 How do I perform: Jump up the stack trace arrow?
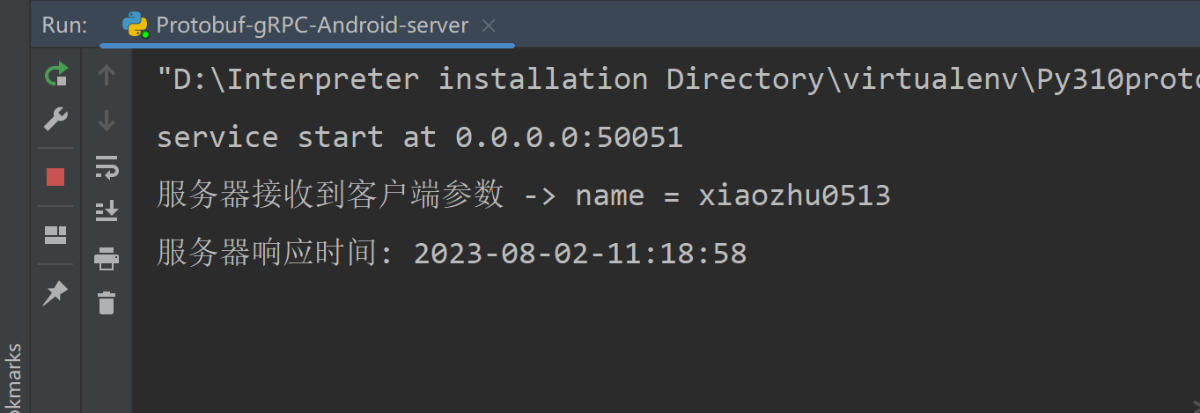(106, 74)
